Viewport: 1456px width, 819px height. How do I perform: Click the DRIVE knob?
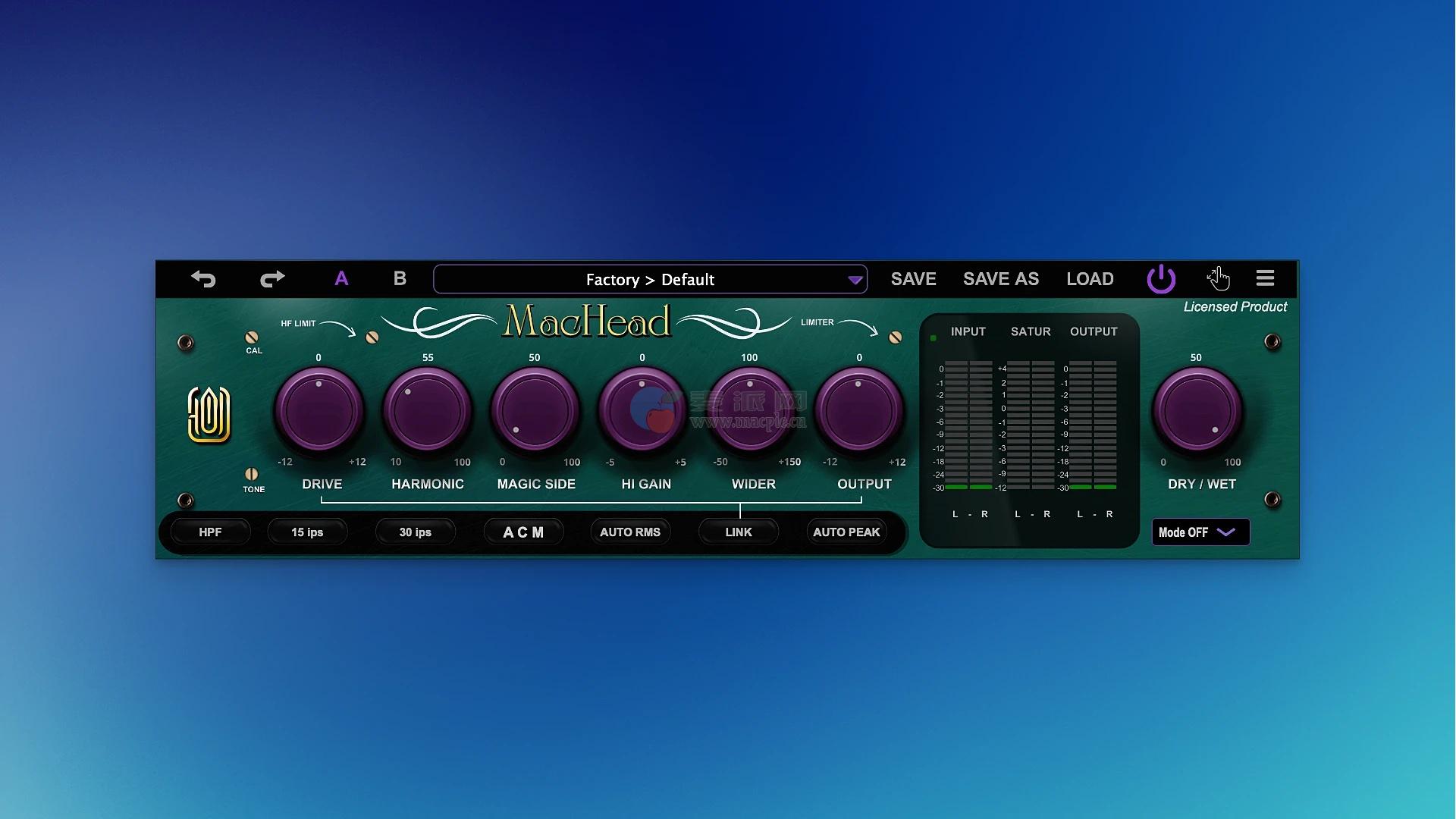pos(319,412)
